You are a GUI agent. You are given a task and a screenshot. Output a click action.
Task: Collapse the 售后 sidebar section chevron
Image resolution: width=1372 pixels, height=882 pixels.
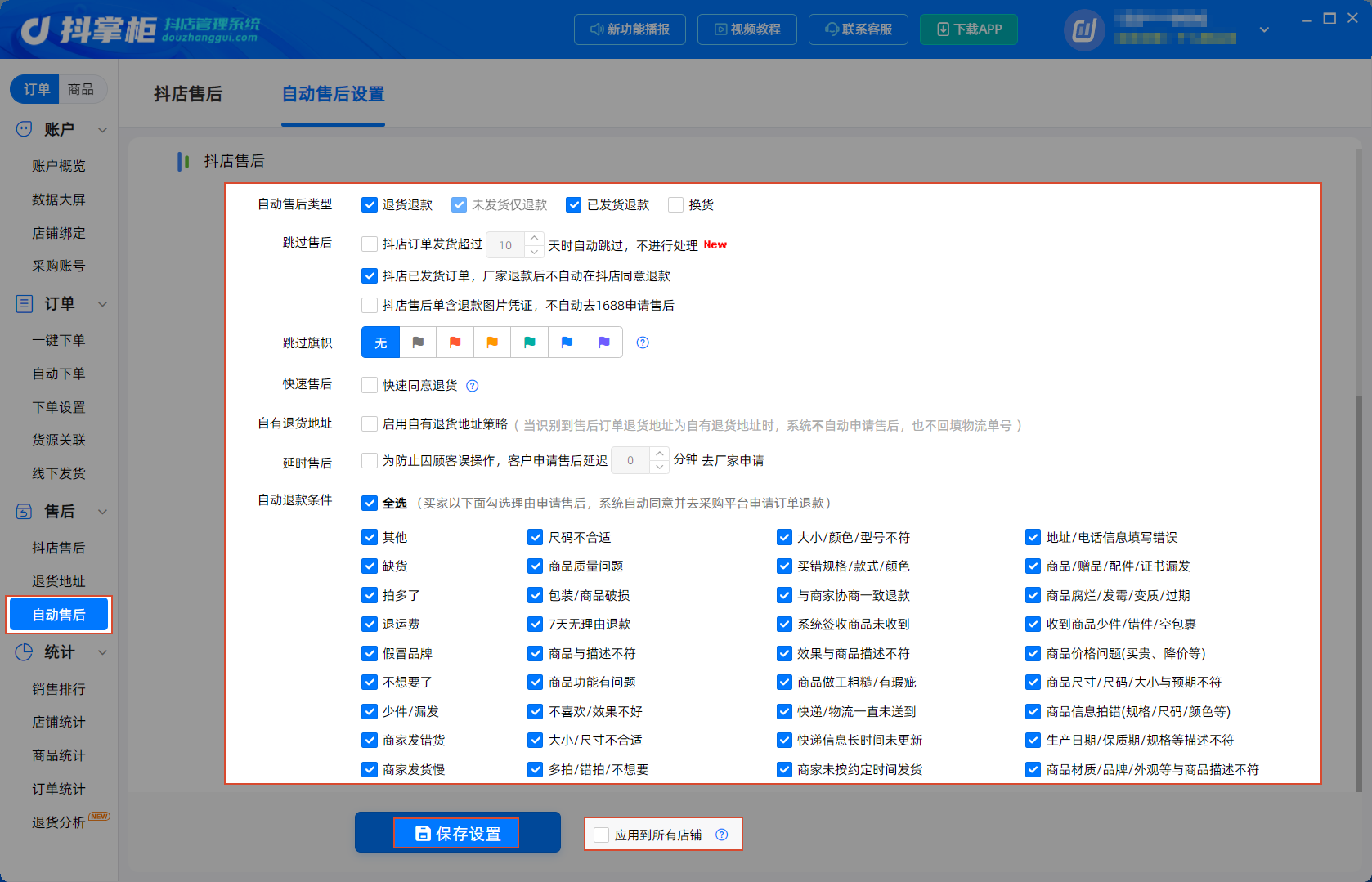103,512
